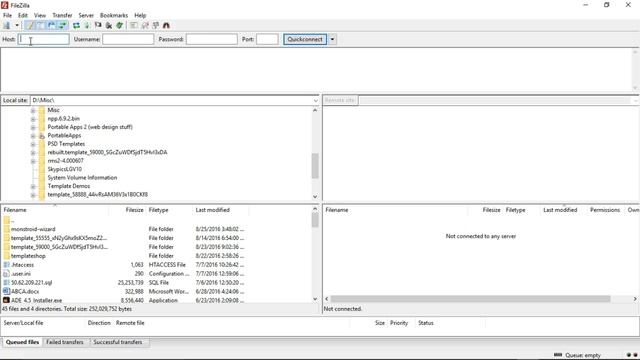
Task: Switch to the Failed transfers tab
Action: (x=65, y=342)
